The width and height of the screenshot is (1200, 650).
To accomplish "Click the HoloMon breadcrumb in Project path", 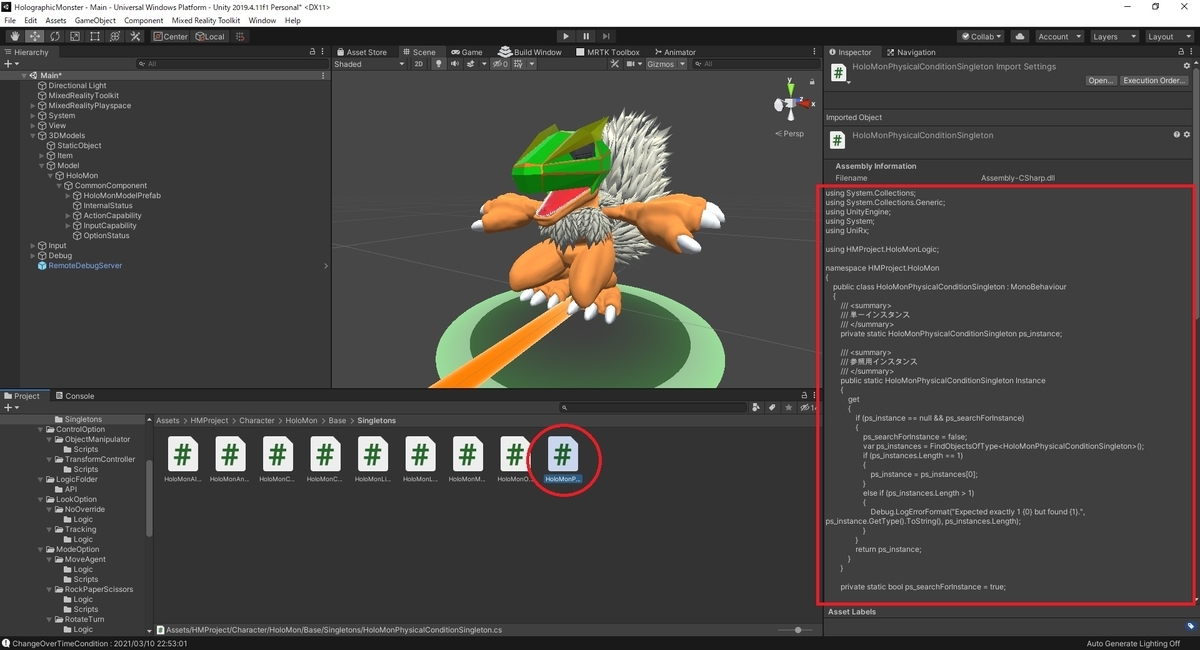I will coord(301,421).
